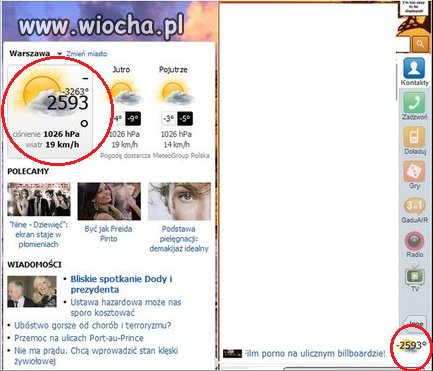Click the Być jak Freida Pinto link
This screenshot has height=371, width=433.
(x=108, y=234)
